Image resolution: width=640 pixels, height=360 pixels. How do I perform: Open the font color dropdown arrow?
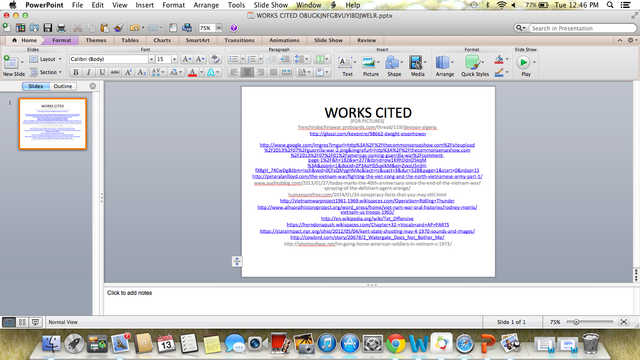201,72
